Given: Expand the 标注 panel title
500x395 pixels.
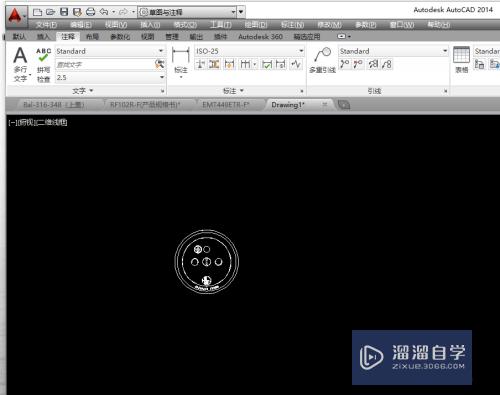Looking at the screenshot, I should tap(233, 91).
